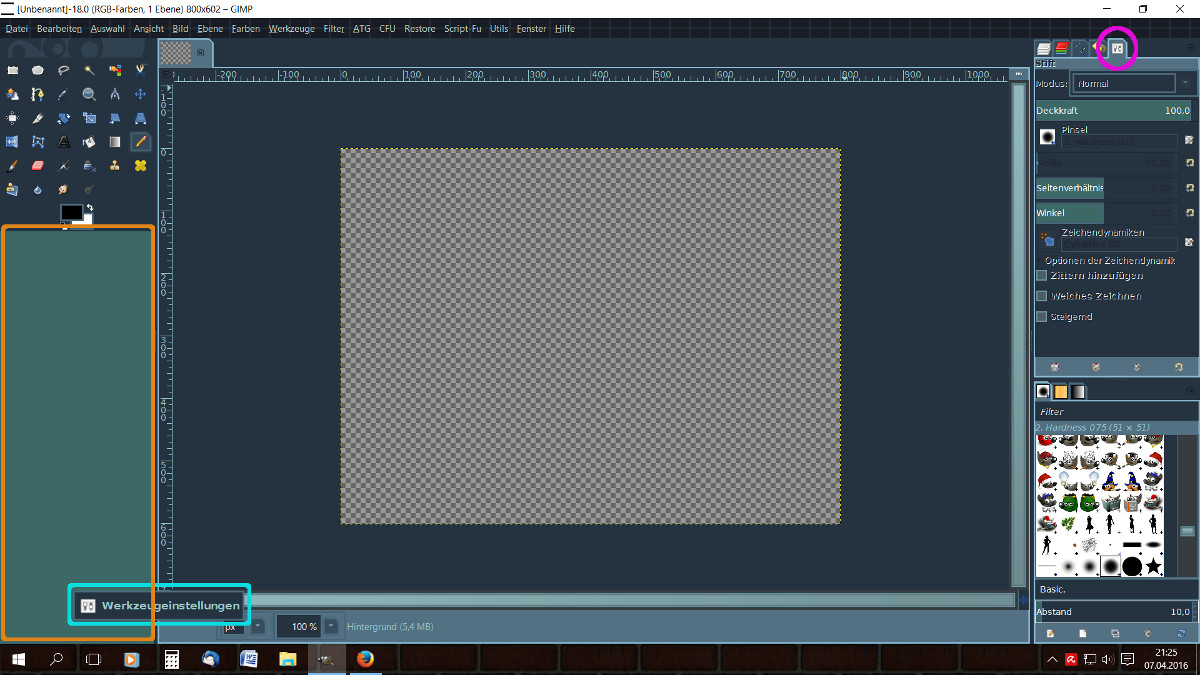Select the Heal tool
The width and height of the screenshot is (1200, 675).
(140, 166)
